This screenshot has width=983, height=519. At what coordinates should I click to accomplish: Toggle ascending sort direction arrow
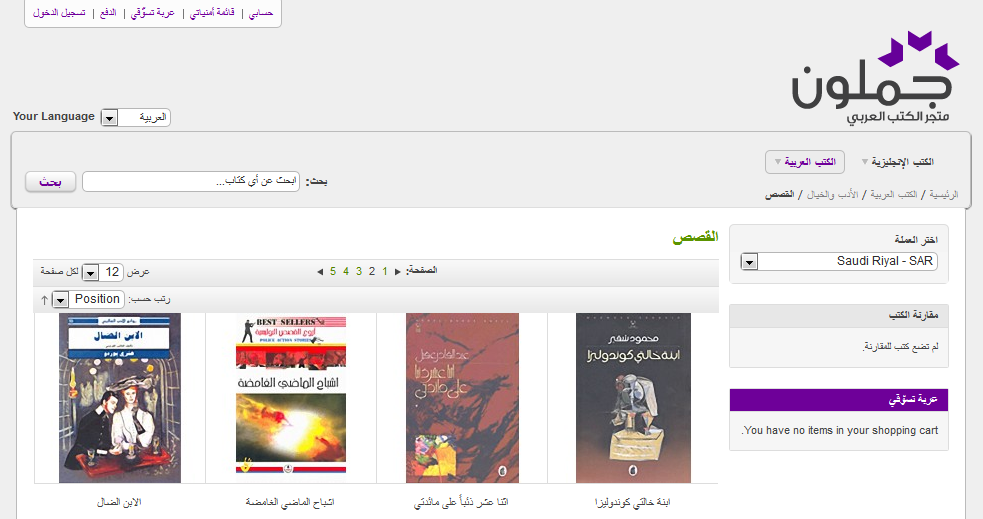click(44, 300)
